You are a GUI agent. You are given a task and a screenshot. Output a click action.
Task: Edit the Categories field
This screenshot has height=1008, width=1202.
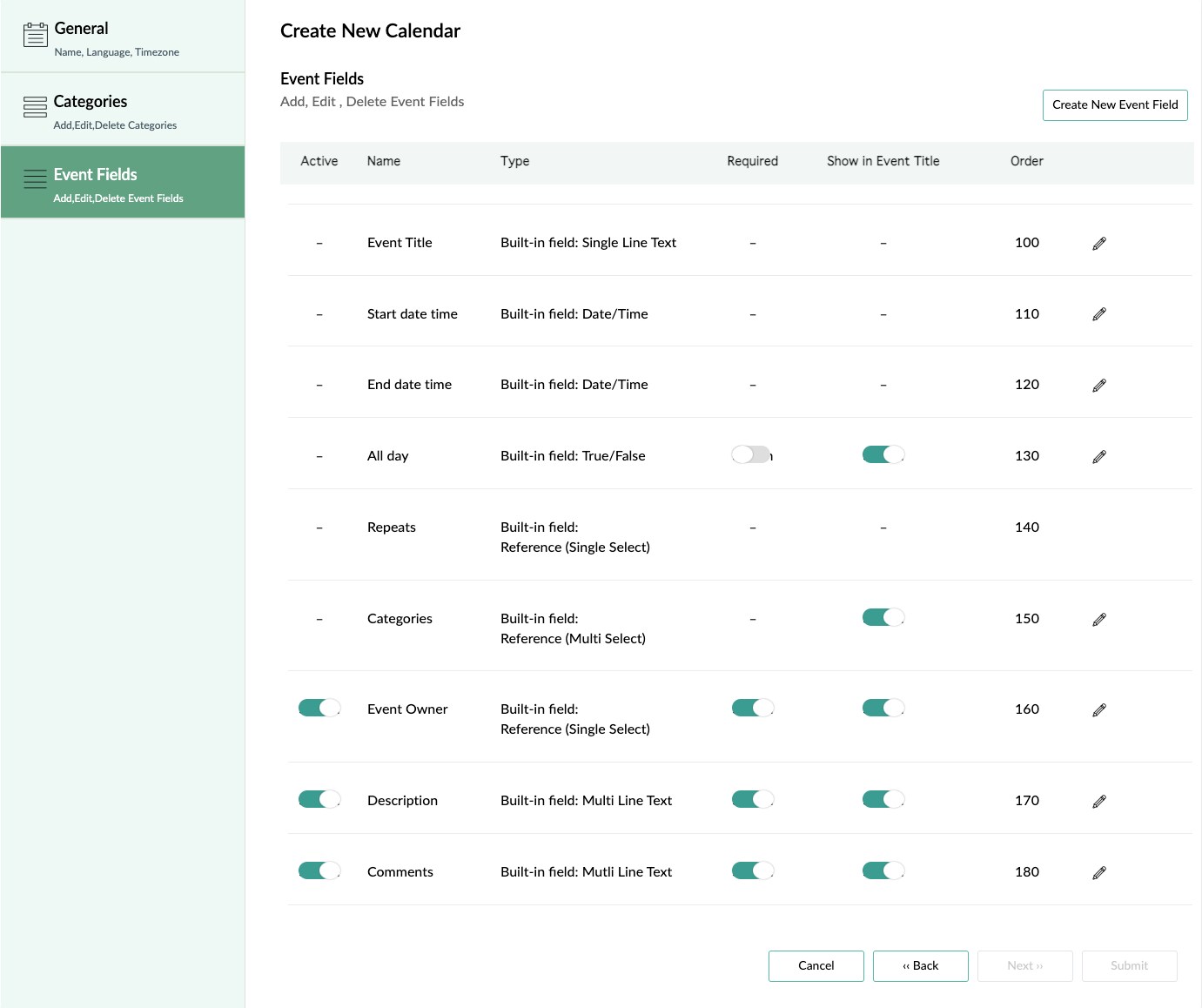click(1098, 618)
